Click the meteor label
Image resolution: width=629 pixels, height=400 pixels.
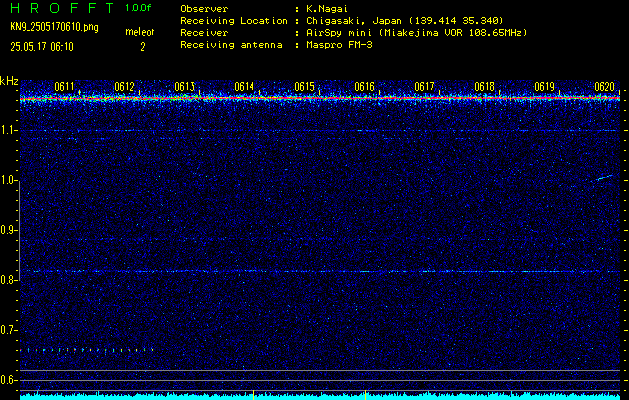click(140, 32)
